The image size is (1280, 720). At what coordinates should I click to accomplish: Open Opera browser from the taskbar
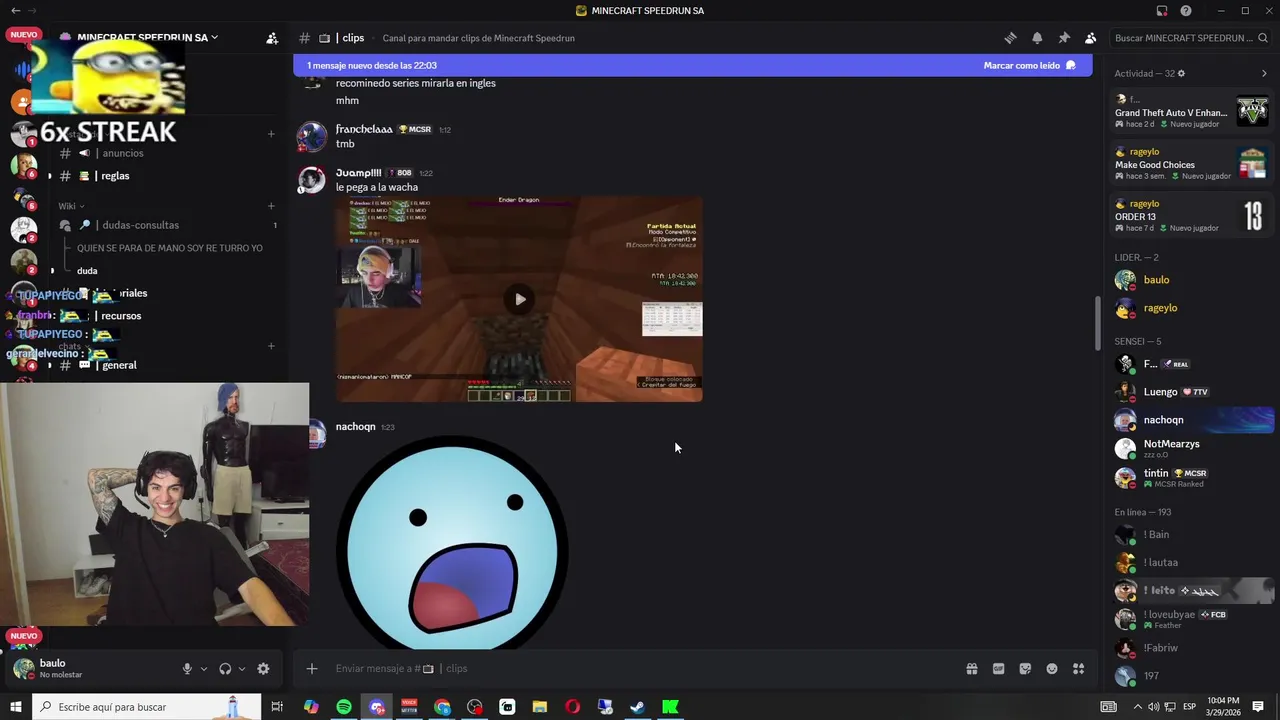572,707
